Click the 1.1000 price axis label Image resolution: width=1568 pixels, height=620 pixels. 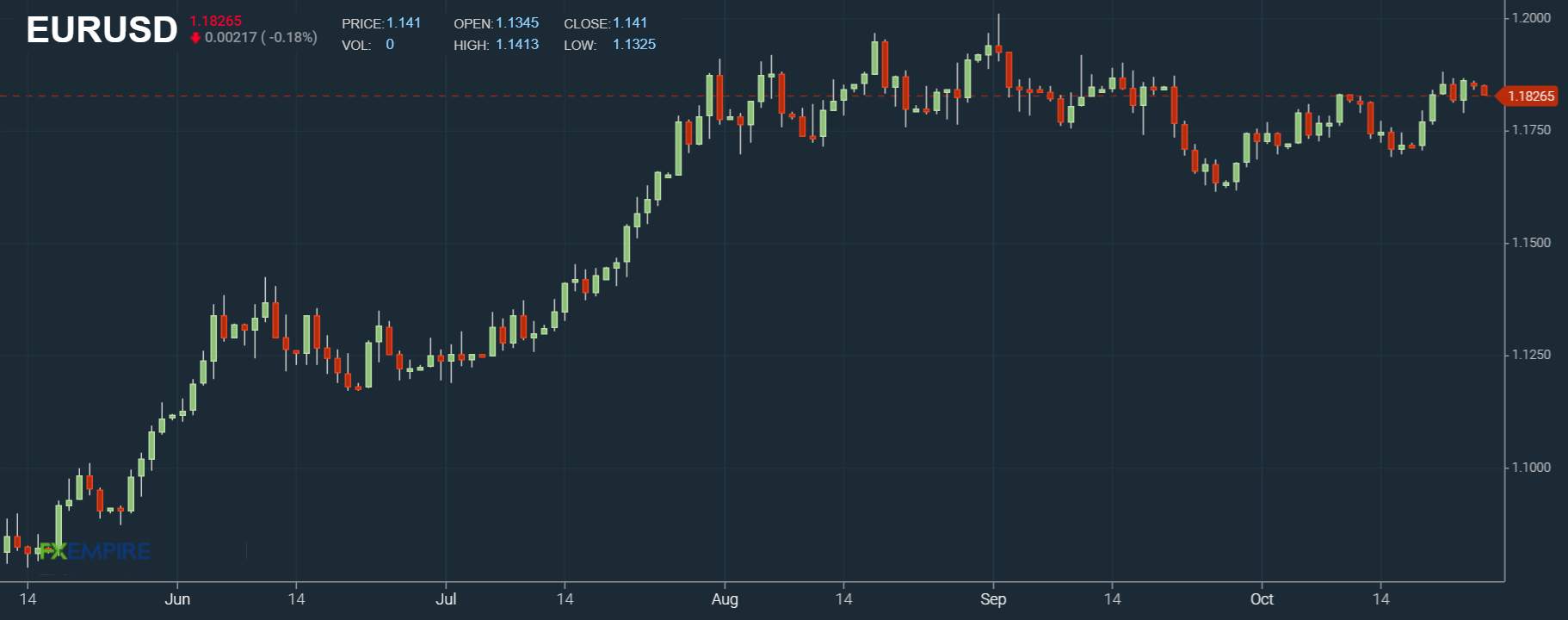[x=1532, y=468]
